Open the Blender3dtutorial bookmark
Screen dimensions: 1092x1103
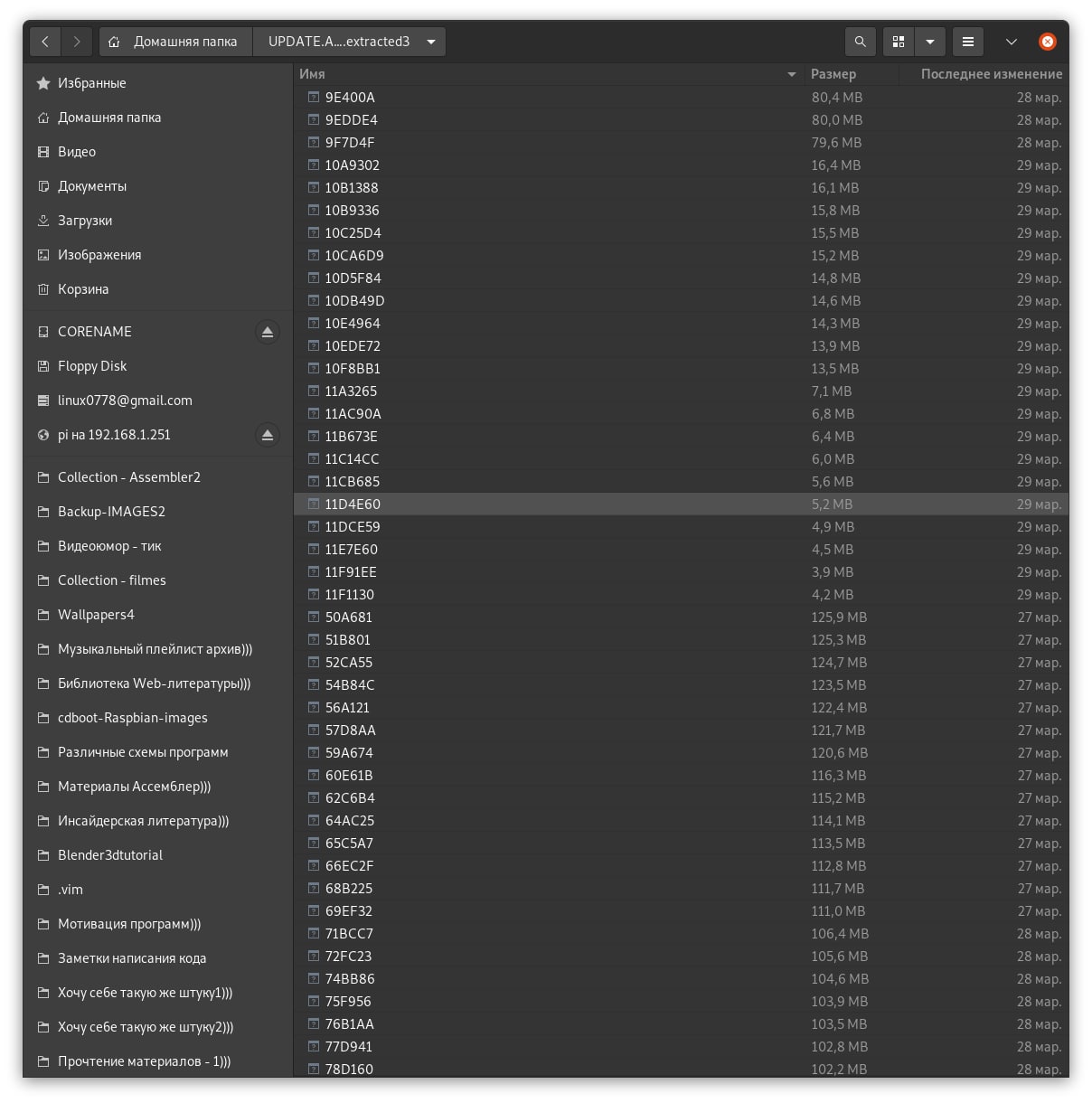158,855
